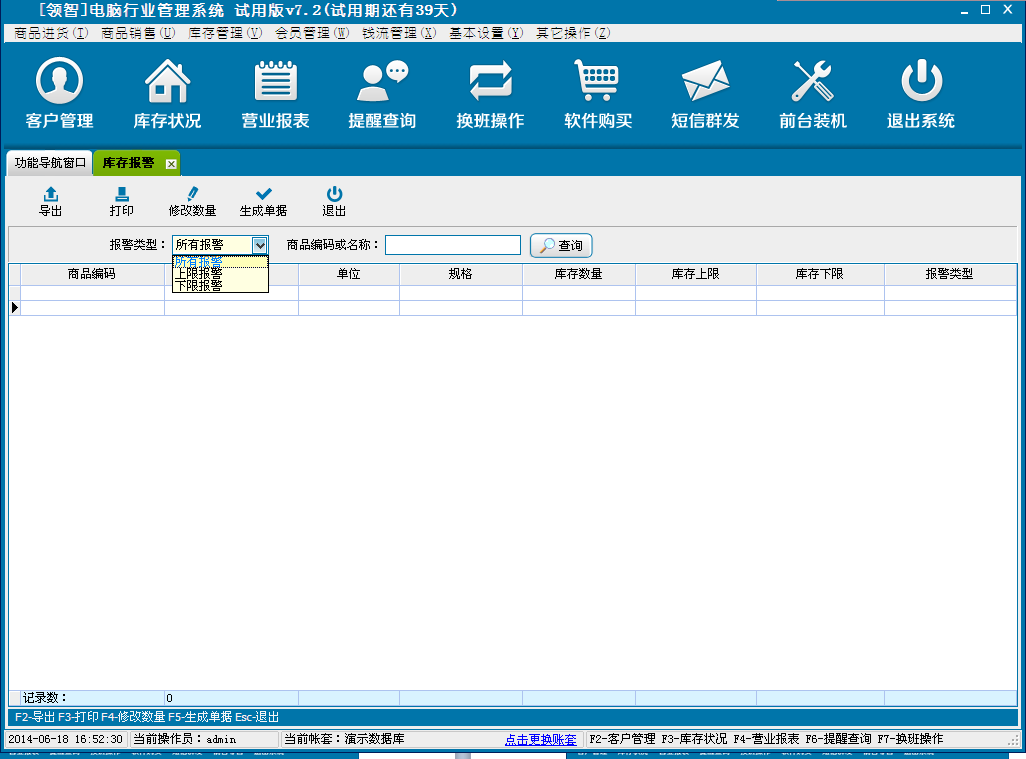Start 换班操作 shift change
Screen dimensions: 1026x759
[x=490, y=94]
